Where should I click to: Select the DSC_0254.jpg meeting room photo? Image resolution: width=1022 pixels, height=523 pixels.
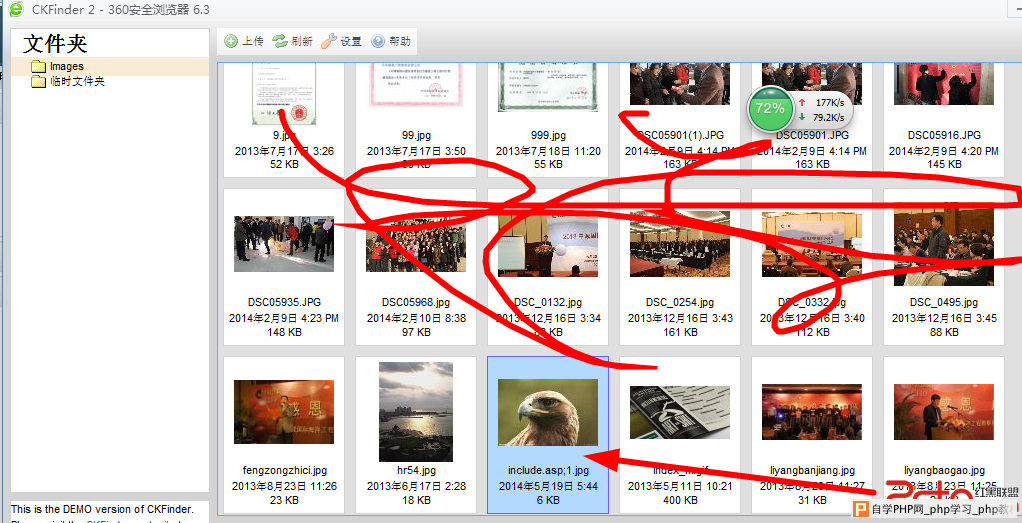coord(680,244)
